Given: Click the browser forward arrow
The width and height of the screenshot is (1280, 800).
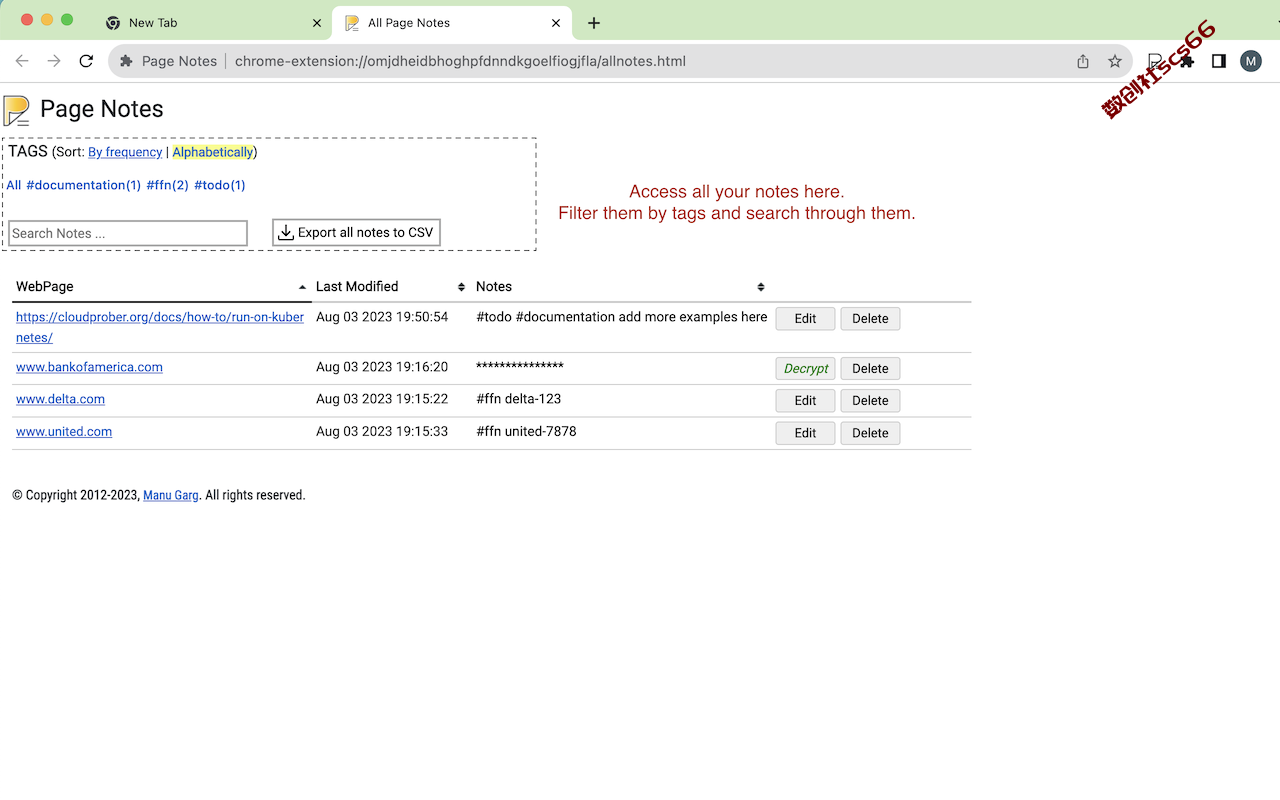Looking at the screenshot, I should (x=54, y=61).
